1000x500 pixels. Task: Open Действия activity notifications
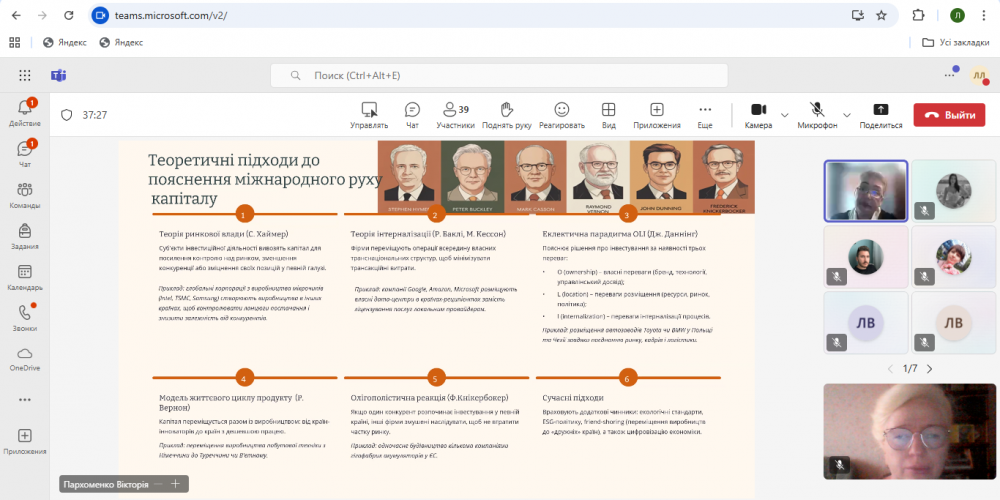point(24,113)
